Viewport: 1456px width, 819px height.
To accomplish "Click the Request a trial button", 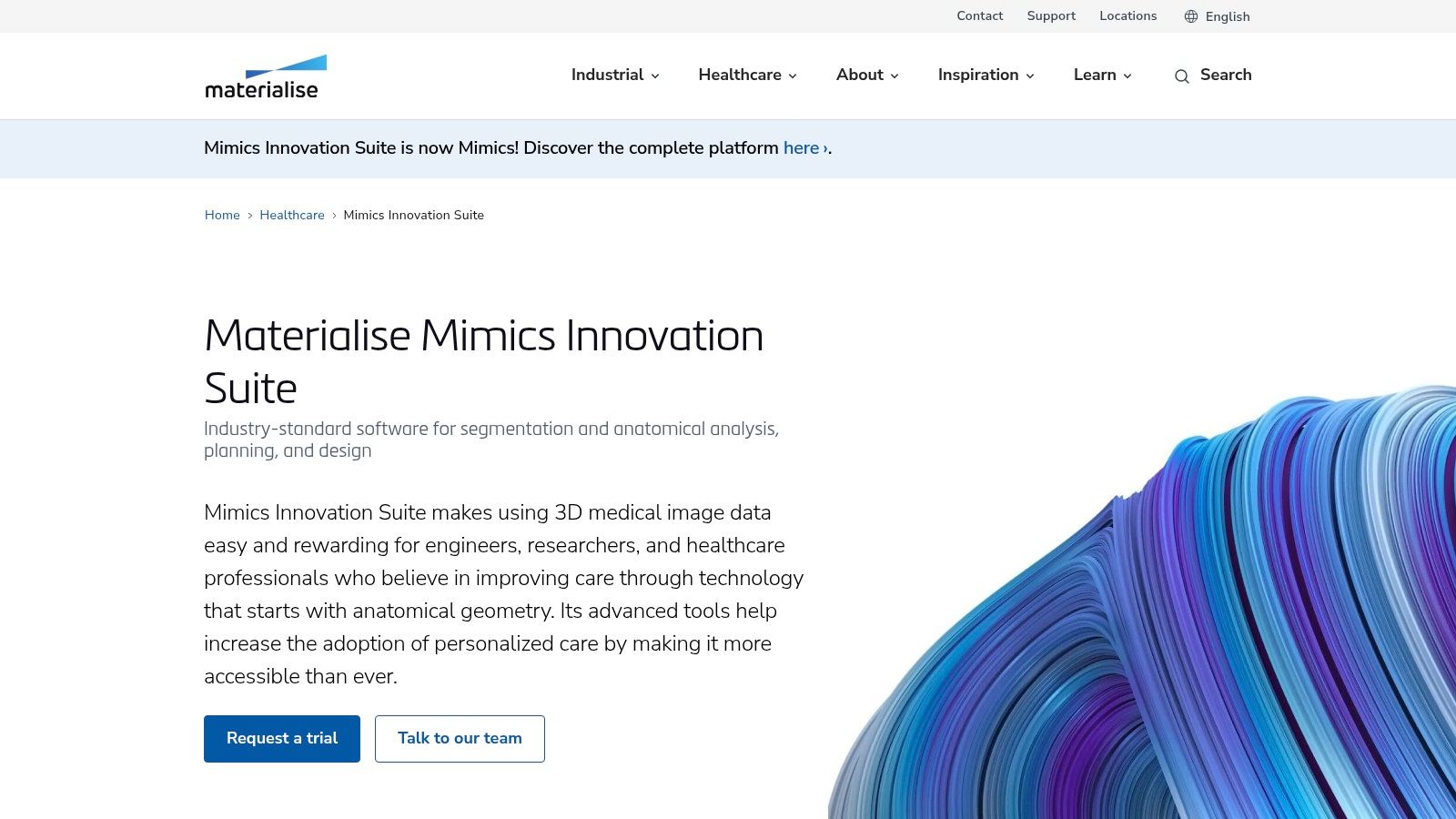I will pos(282,739).
